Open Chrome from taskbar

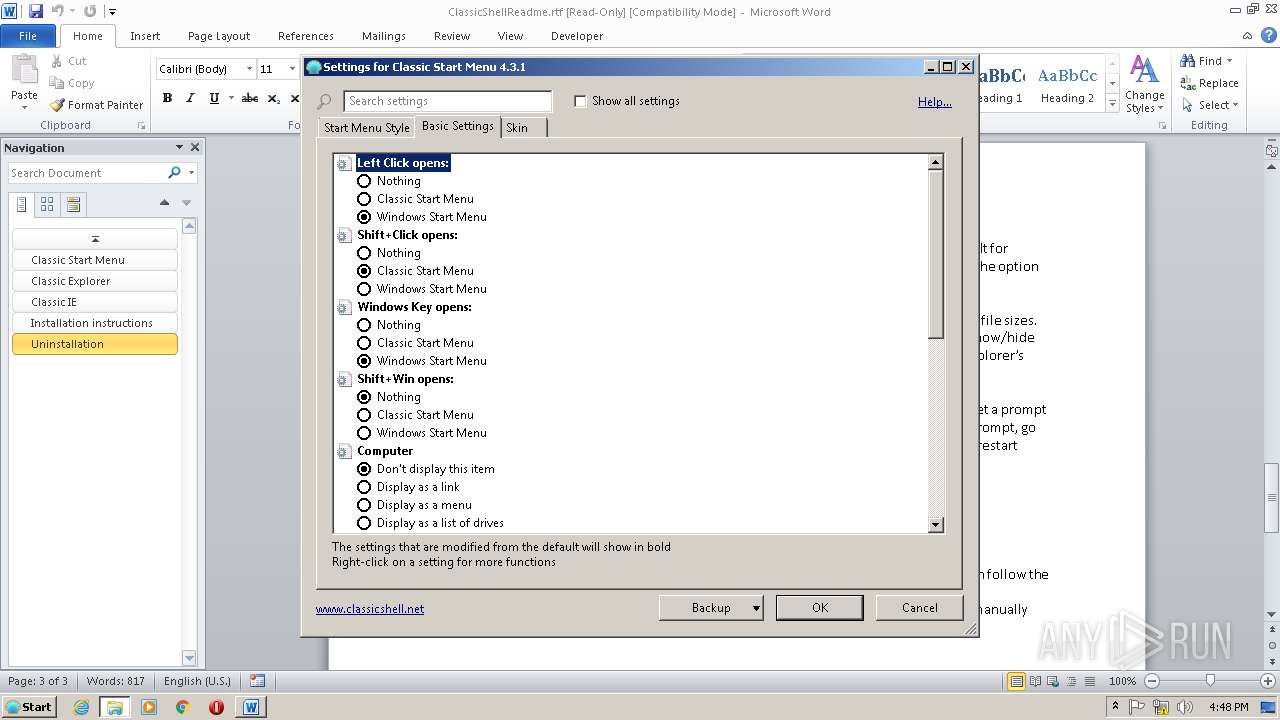[182, 707]
